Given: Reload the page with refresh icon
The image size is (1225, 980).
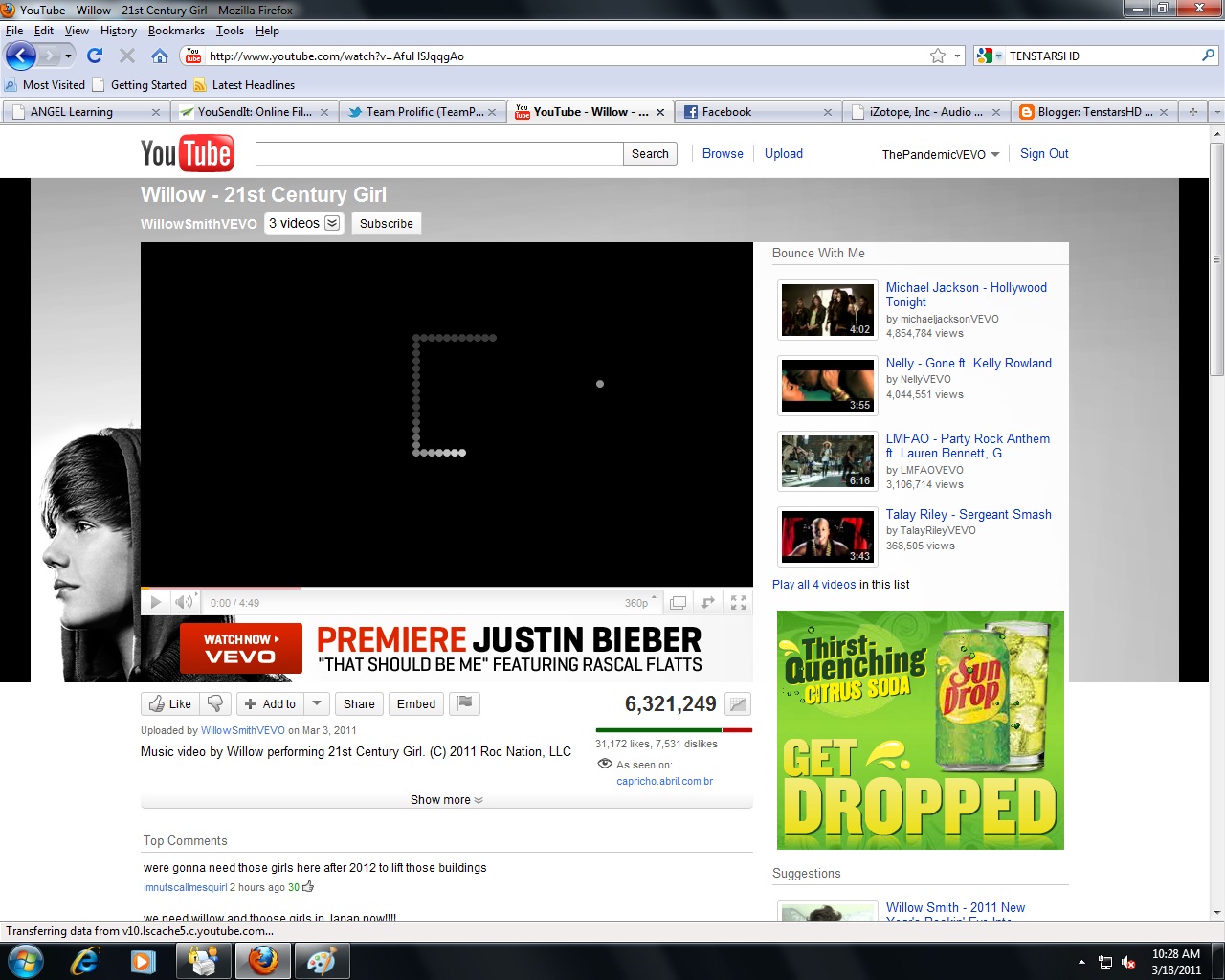Looking at the screenshot, I should (x=95, y=56).
